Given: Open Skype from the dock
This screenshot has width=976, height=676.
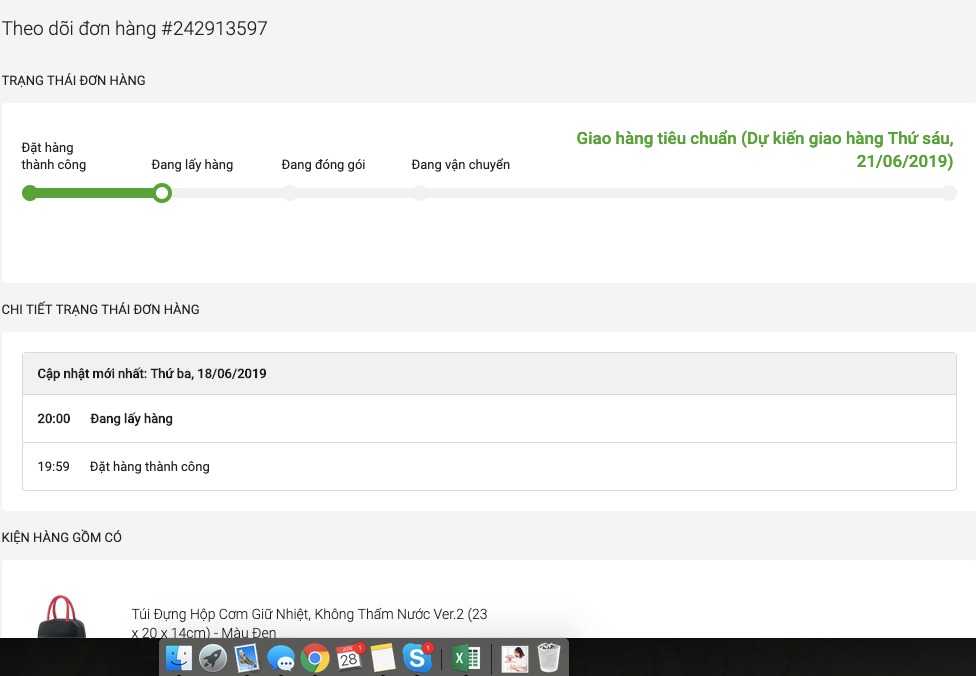Looking at the screenshot, I should click(417, 657).
